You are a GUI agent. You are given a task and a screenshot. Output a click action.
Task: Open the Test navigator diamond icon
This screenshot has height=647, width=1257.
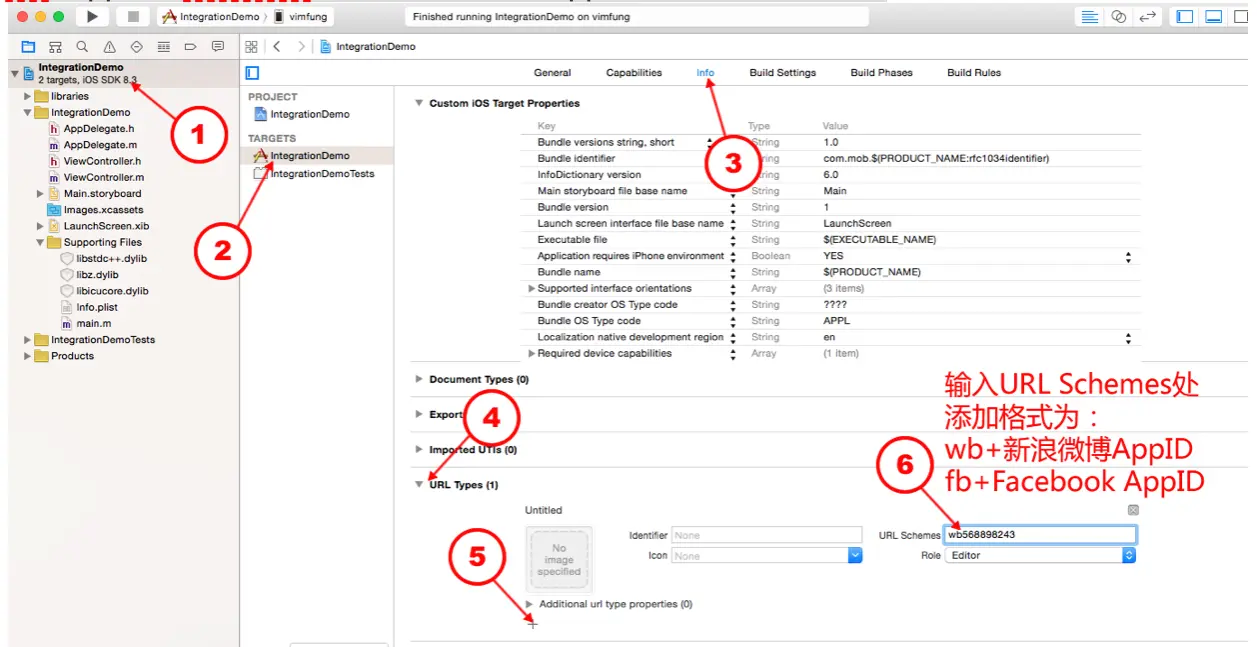click(137, 47)
